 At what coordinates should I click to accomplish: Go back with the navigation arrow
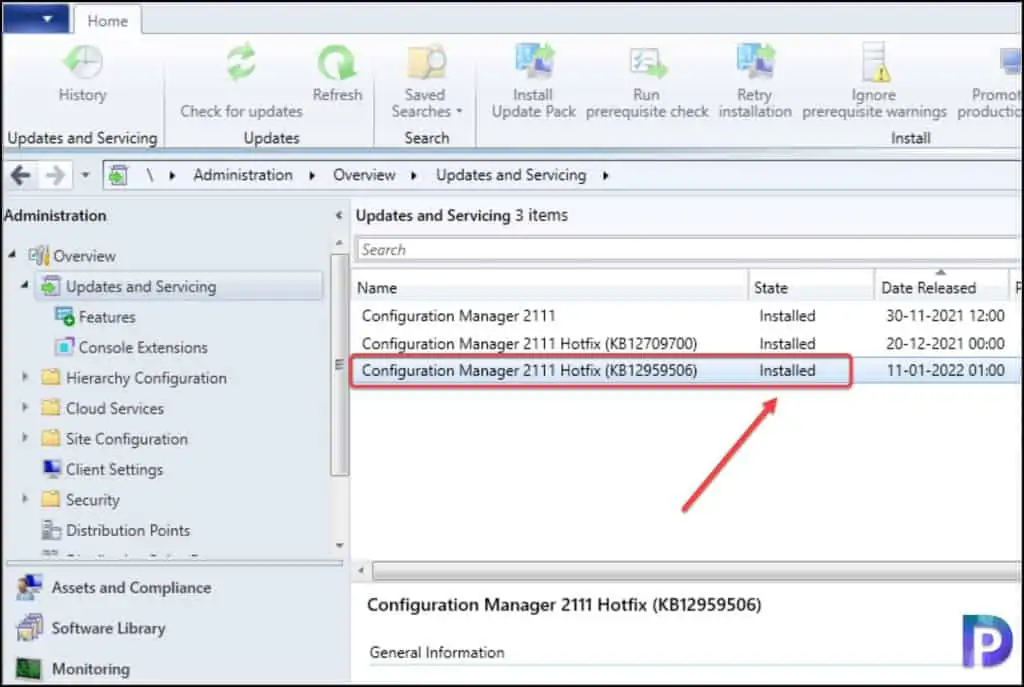21,175
